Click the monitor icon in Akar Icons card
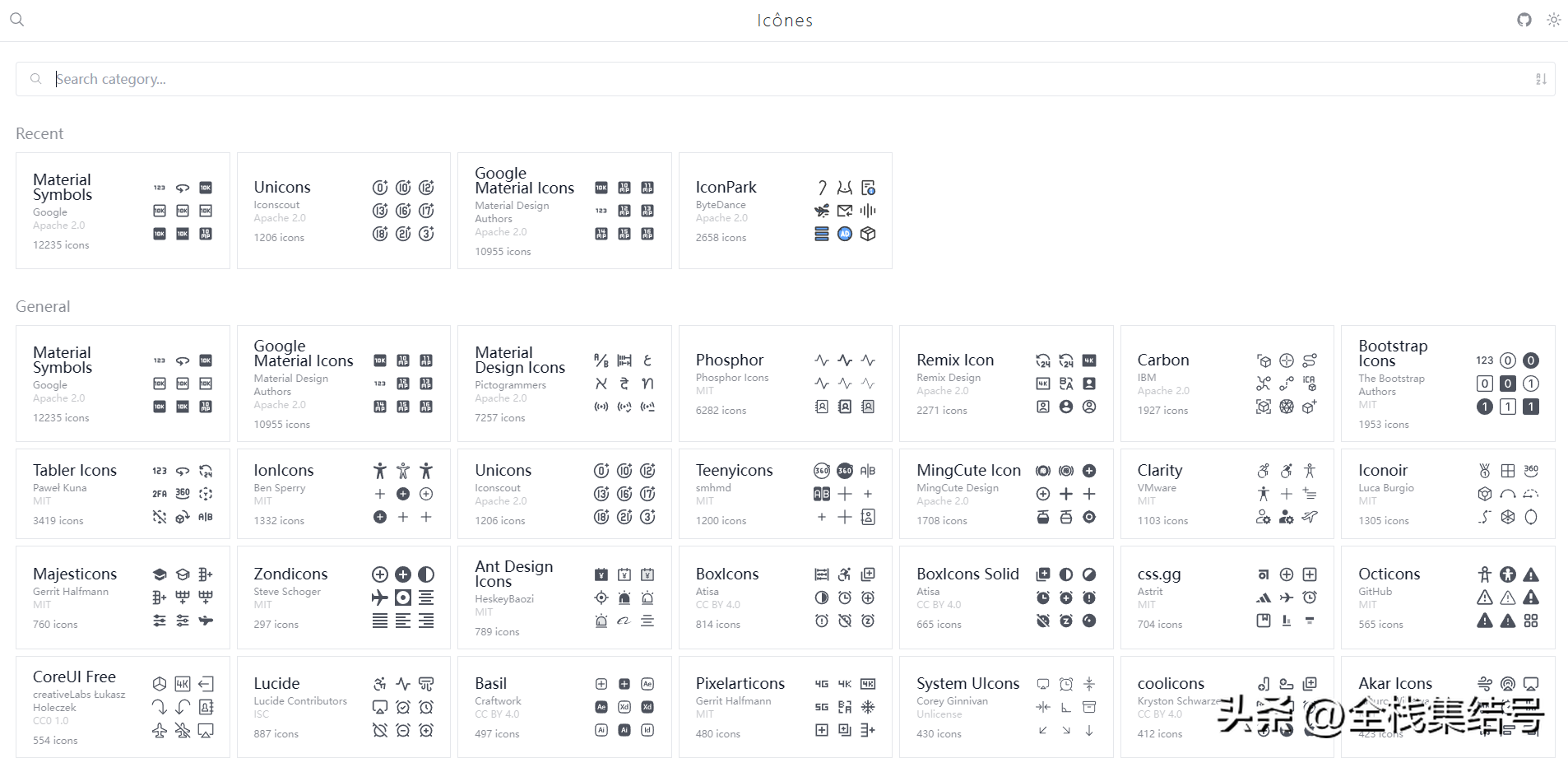1568x758 pixels. 1531,684
